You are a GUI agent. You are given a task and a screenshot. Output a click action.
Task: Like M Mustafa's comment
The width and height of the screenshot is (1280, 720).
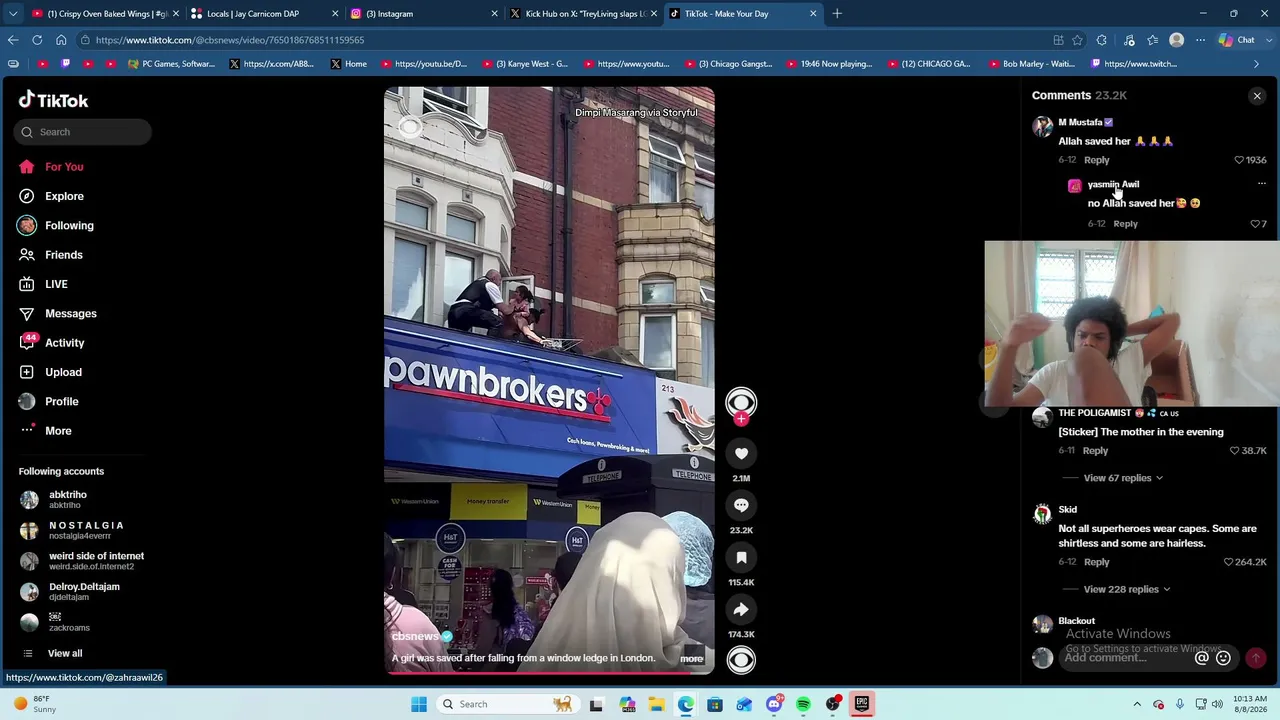point(1239,160)
